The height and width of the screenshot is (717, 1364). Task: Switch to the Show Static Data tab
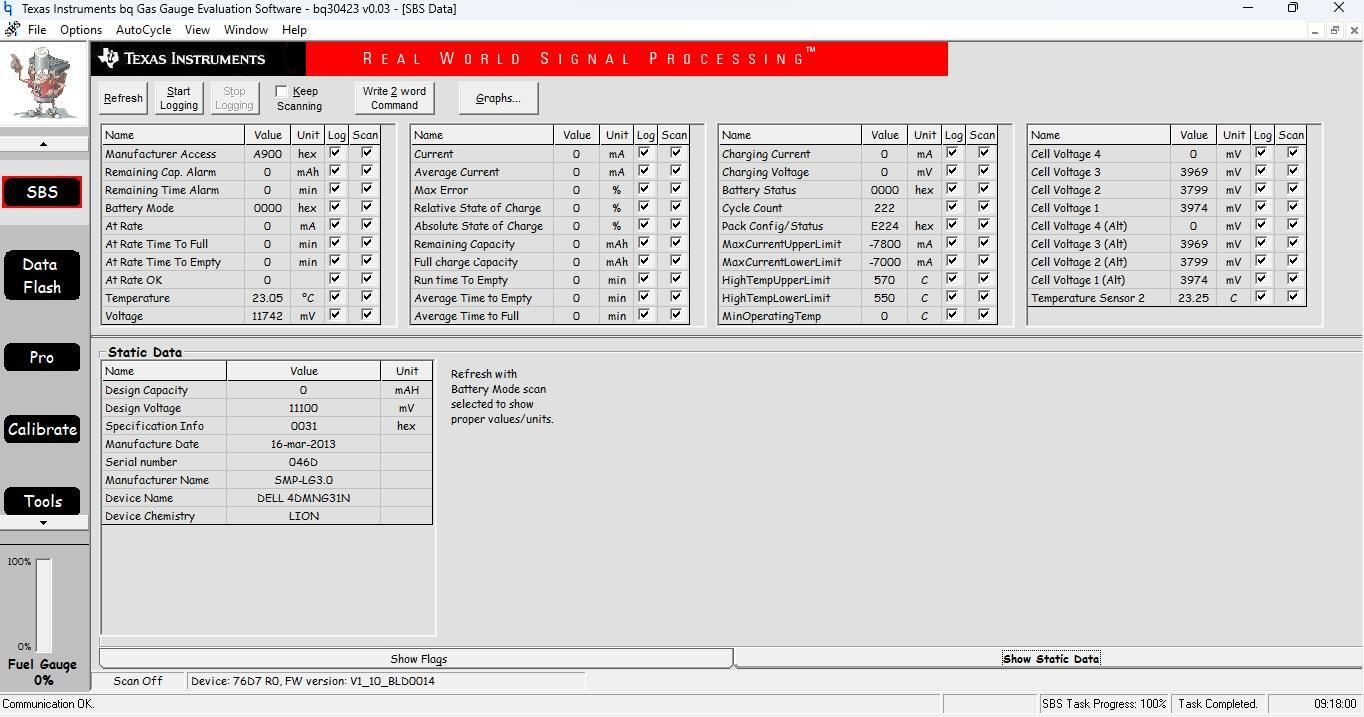tap(1050, 658)
